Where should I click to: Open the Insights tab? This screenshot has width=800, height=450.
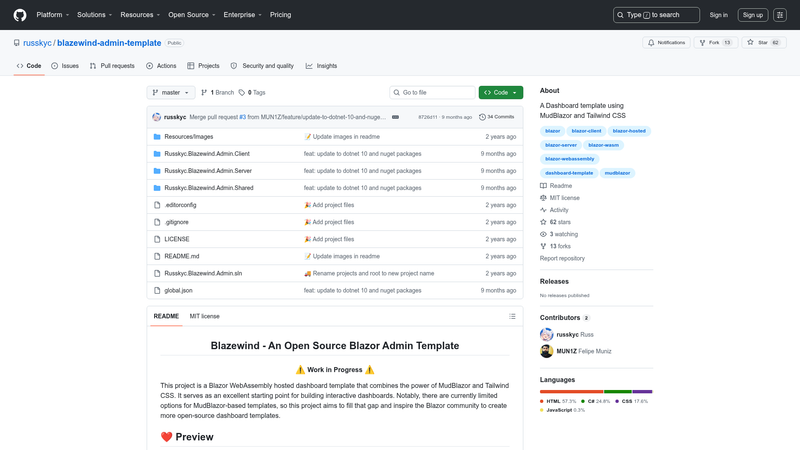point(321,66)
